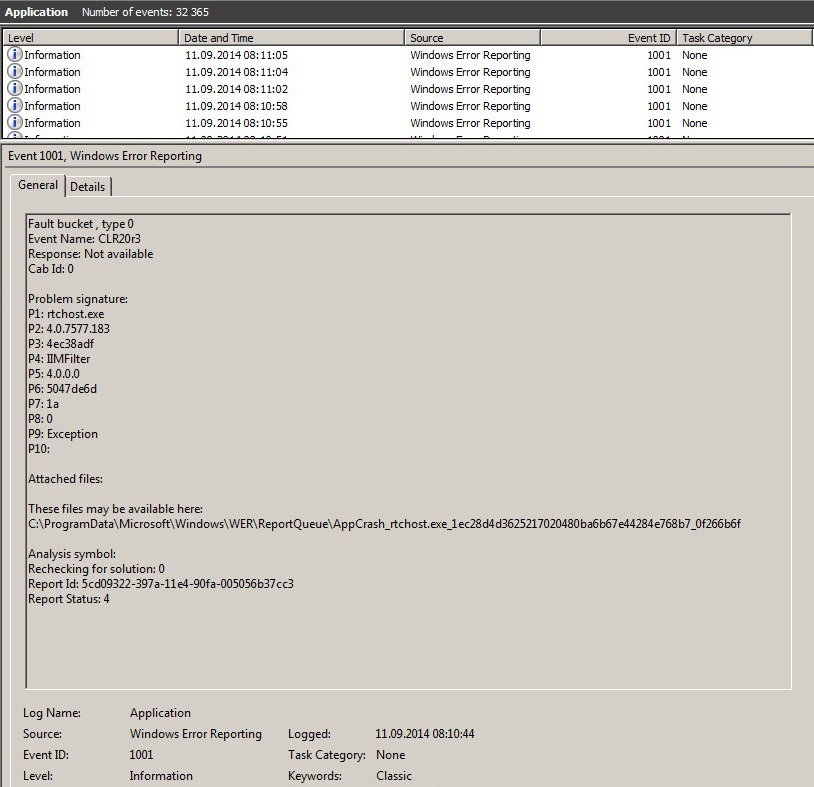The width and height of the screenshot is (814, 787).
Task: Click the information icon for the 08:11:05 event
Action: [x=15, y=54]
